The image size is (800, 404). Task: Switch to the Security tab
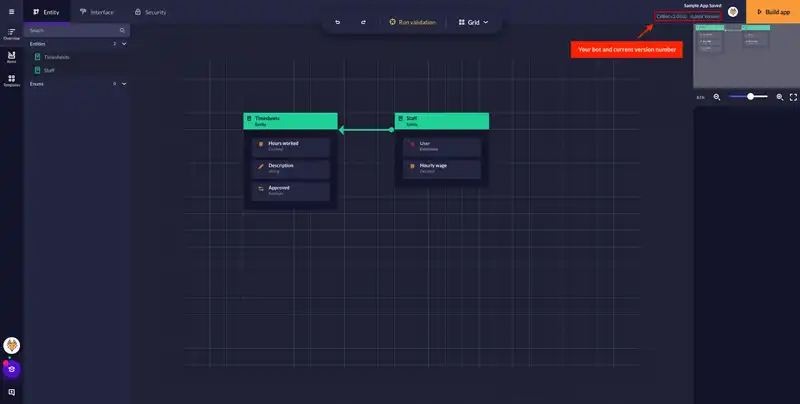tap(150, 12)
